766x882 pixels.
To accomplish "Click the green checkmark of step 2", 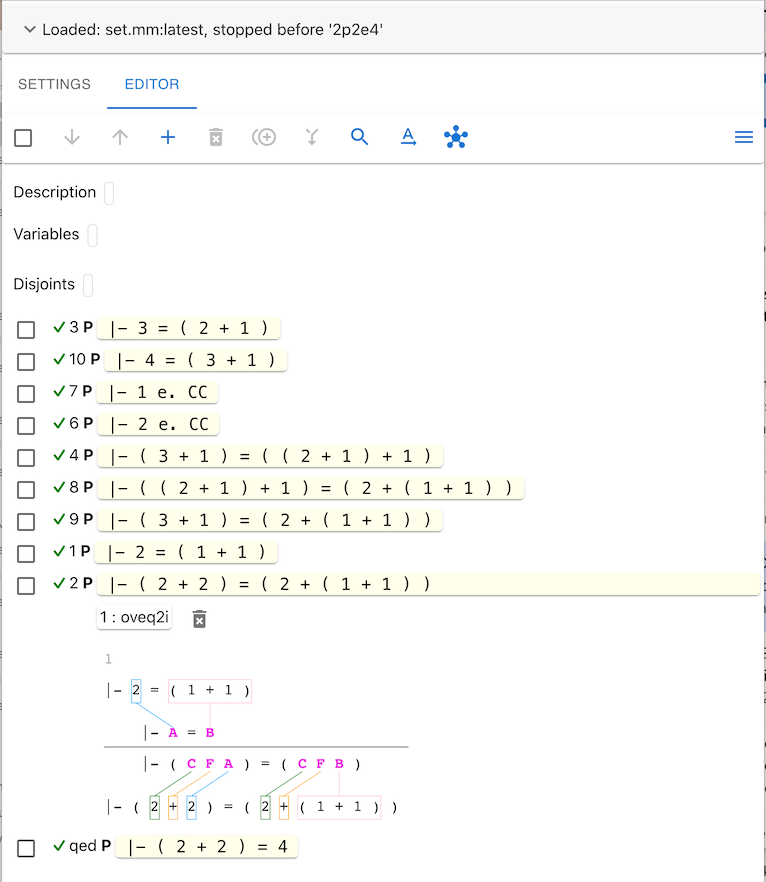I will click(59, 583).
